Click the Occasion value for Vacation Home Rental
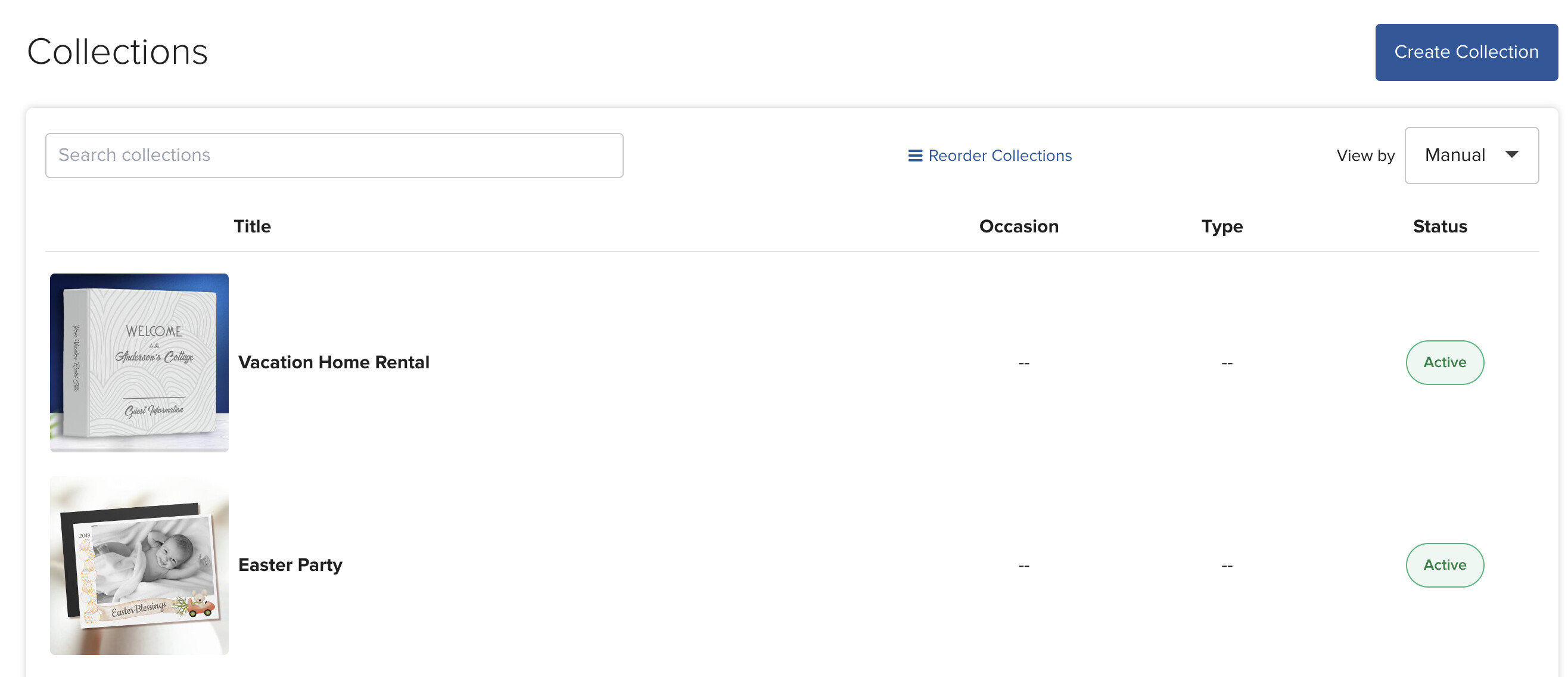This screenshot has width=1568, height=677. (x=1024, y=364)
